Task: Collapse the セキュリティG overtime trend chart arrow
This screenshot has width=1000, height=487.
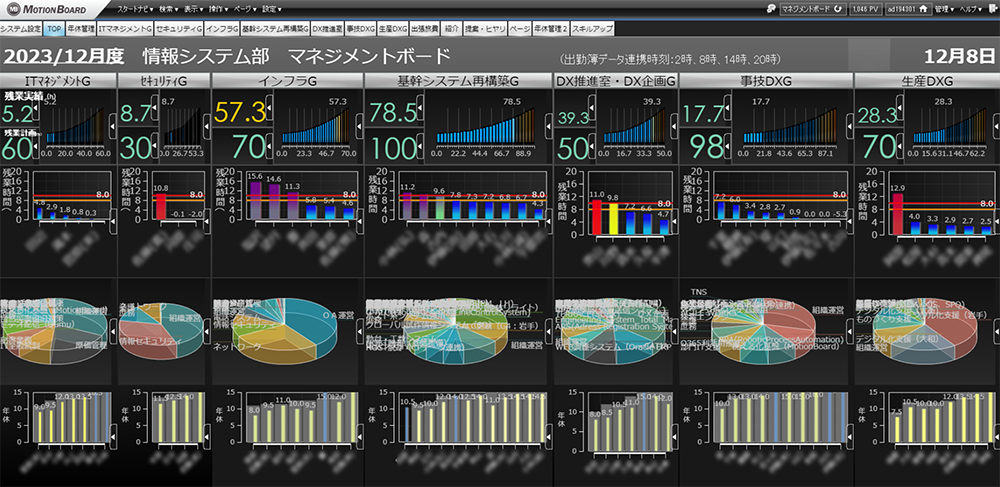Action: click(207, 122)
